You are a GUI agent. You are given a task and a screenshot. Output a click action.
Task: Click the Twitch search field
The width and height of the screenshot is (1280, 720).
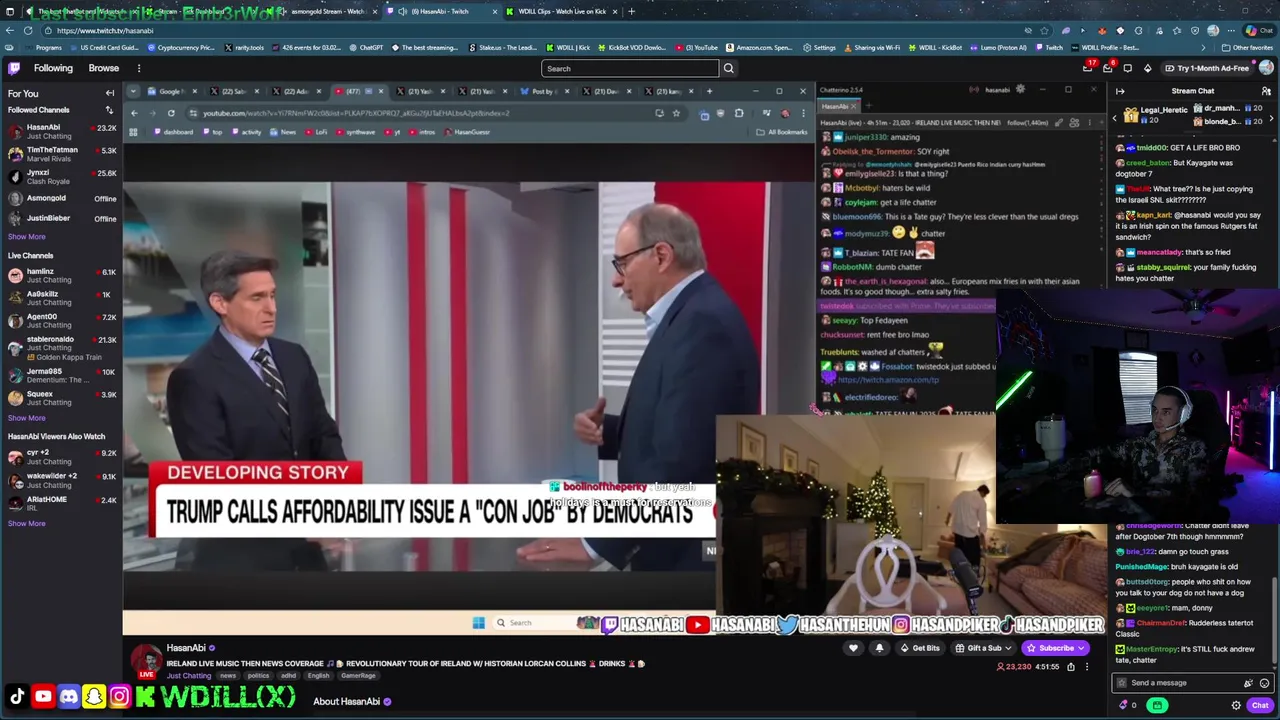click(x=630, y=68)
